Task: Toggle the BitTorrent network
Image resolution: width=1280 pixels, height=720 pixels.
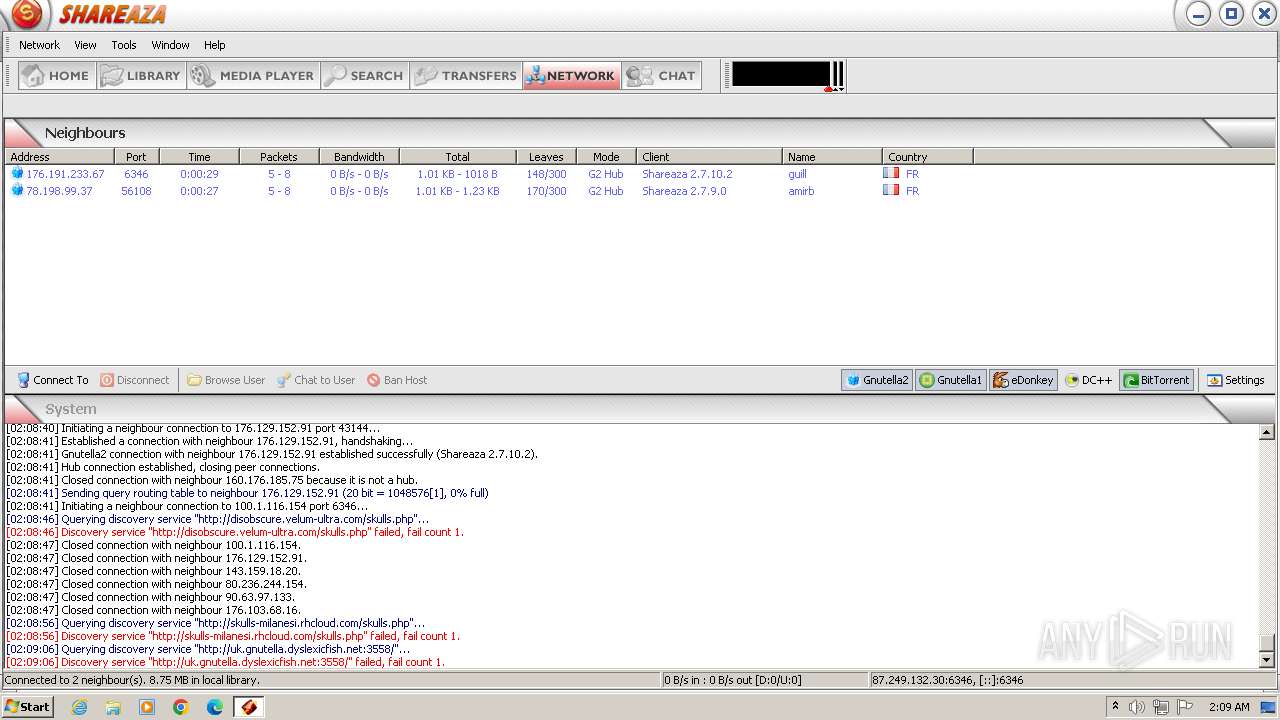Action: pos(1156,380)
